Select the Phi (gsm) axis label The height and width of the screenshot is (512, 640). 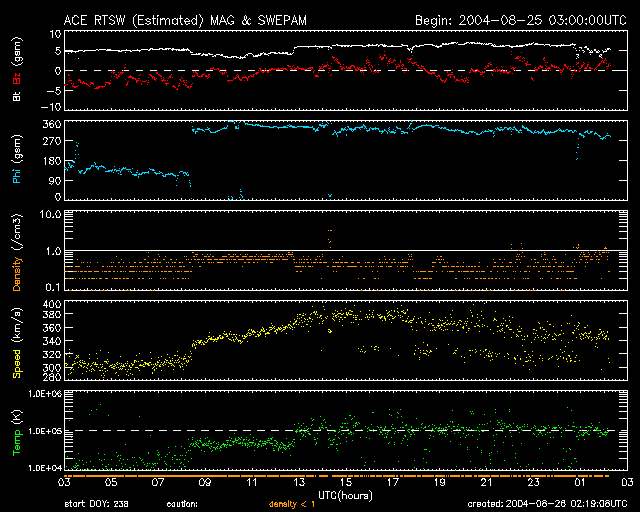[16, 163]
